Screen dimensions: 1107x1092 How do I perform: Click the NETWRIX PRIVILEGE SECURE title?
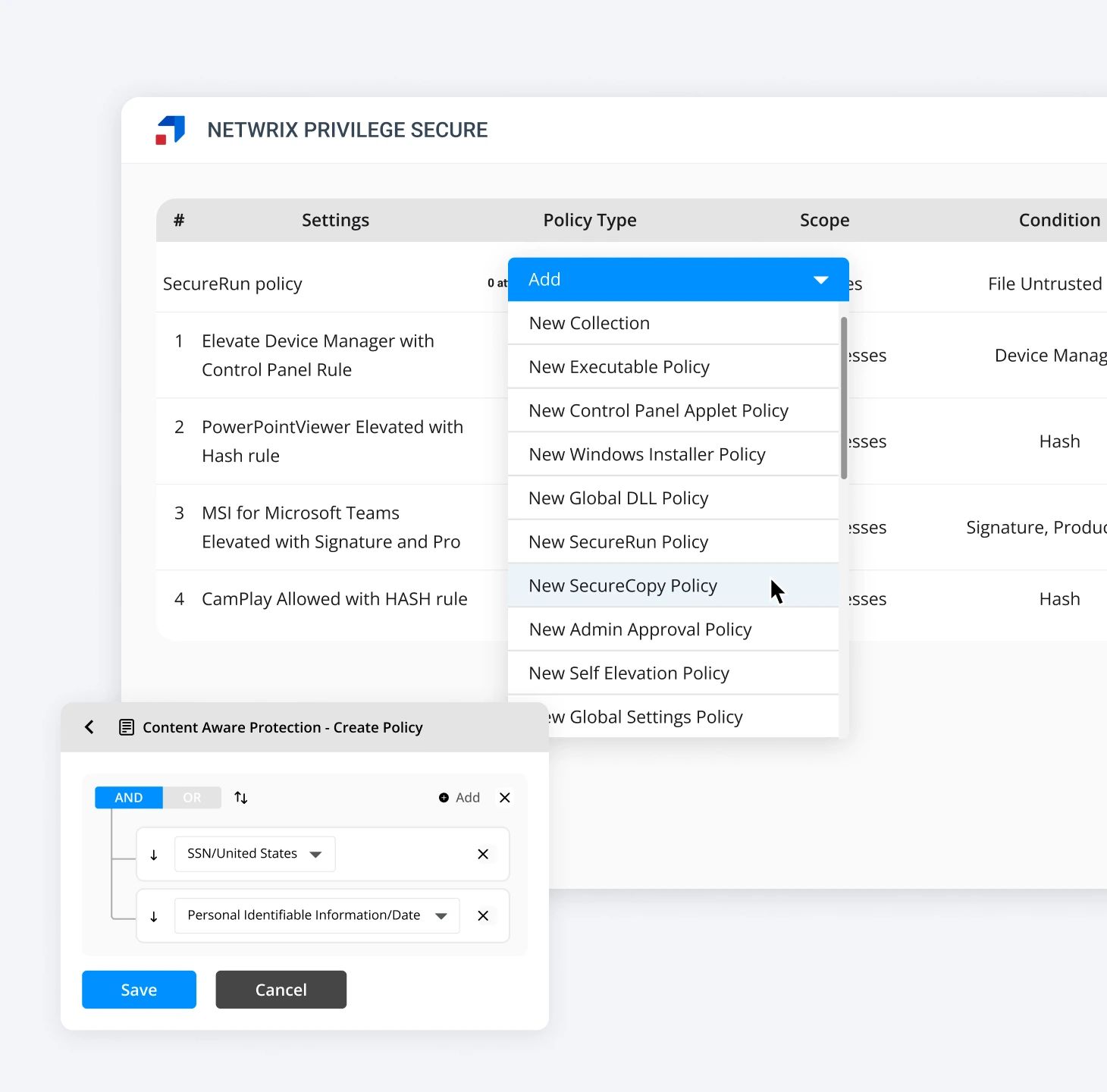coord(347,130)
